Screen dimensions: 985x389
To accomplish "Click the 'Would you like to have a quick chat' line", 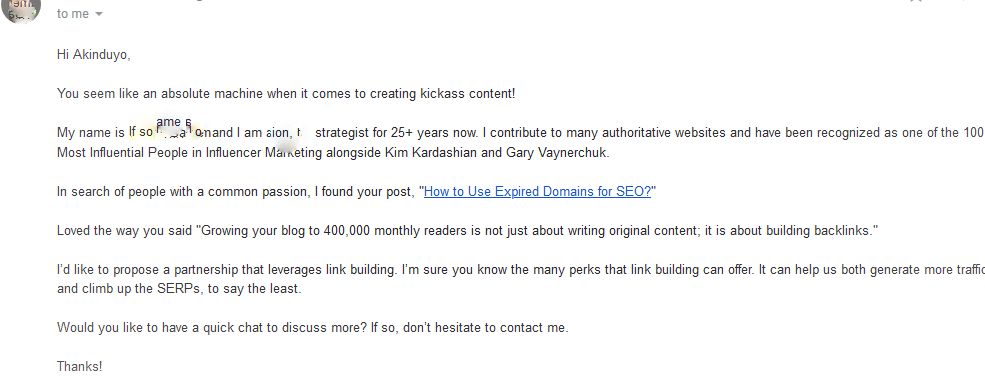I will click(x=312, y=327).
